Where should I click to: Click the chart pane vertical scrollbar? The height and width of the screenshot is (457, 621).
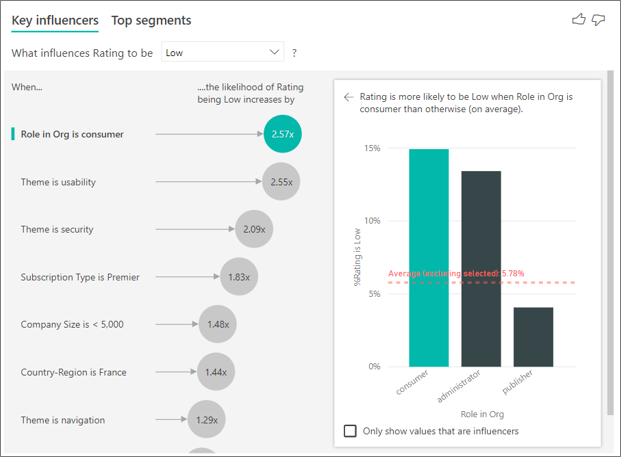[610, 250]
